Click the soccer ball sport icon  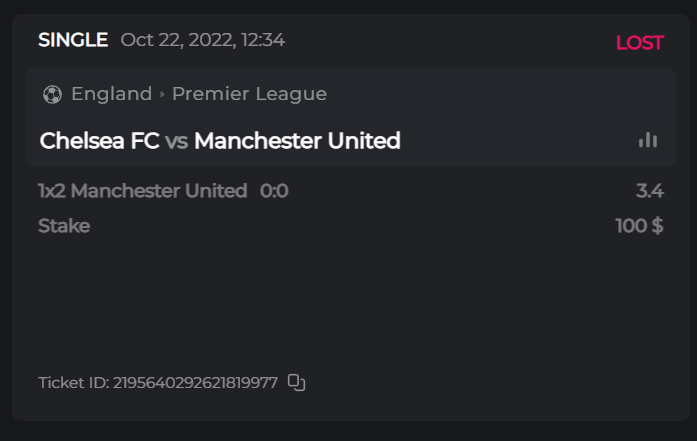(x=52, y=95)
